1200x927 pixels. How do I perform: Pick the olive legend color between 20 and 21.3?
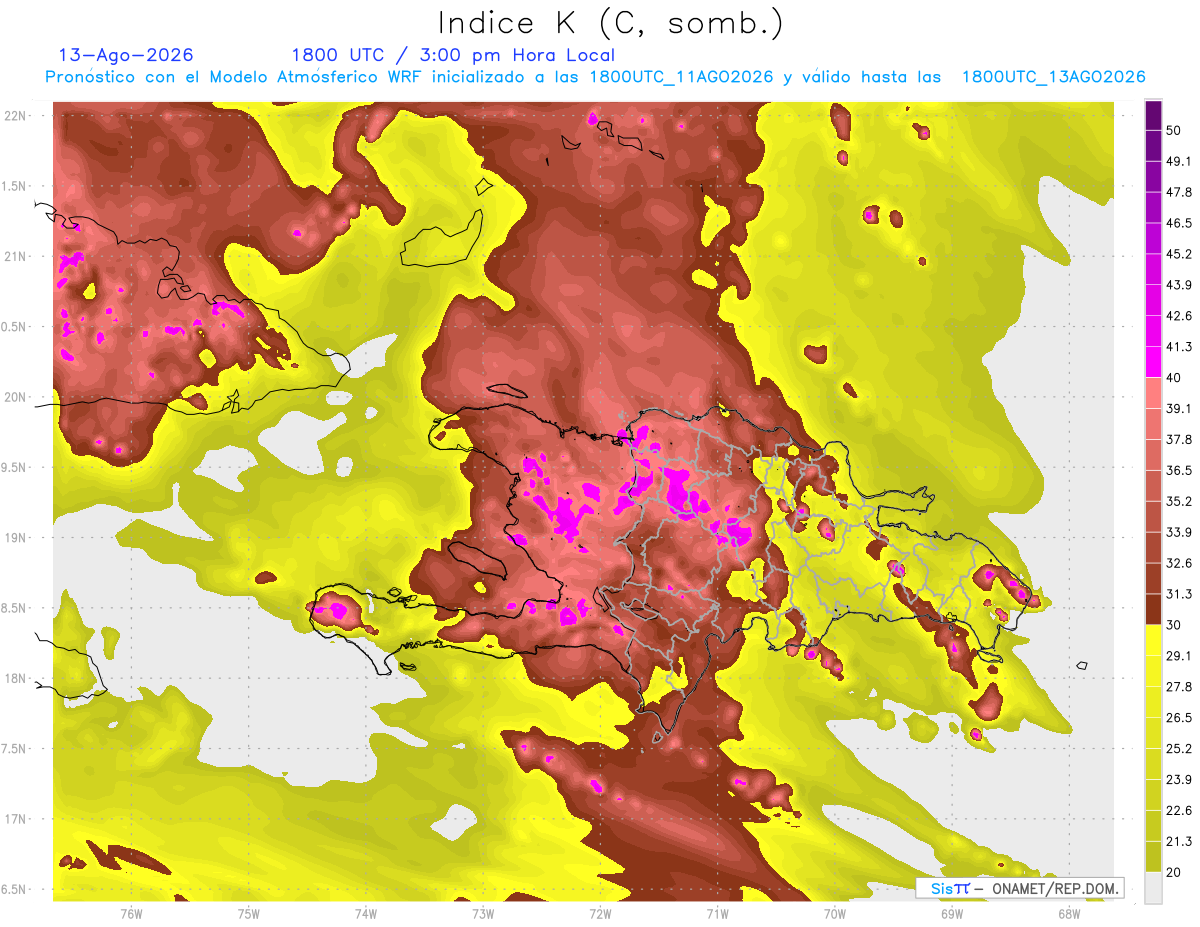(1153, 858)
